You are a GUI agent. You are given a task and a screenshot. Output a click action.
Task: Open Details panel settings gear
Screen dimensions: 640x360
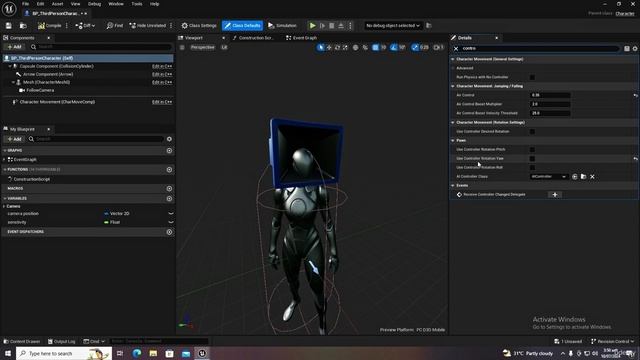coord(635,49)
